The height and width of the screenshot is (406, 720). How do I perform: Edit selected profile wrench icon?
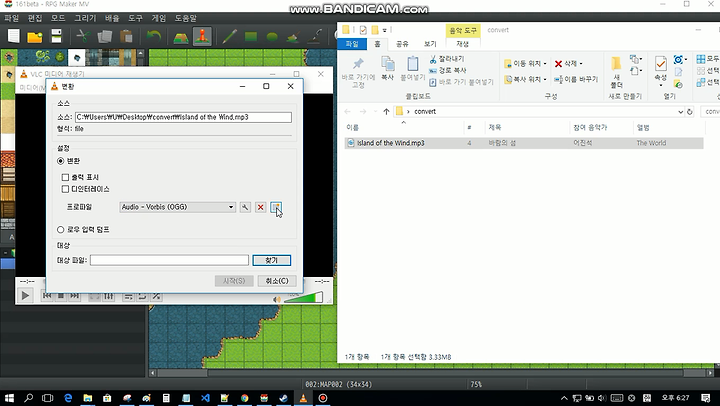click(245, 207)
